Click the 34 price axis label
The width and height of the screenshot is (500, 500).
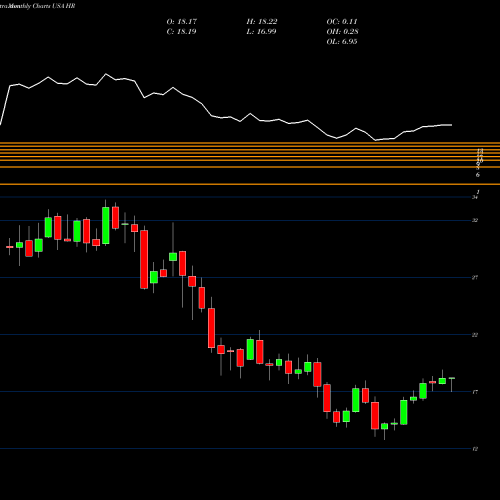pyautogui.click(x=475, y=197)
